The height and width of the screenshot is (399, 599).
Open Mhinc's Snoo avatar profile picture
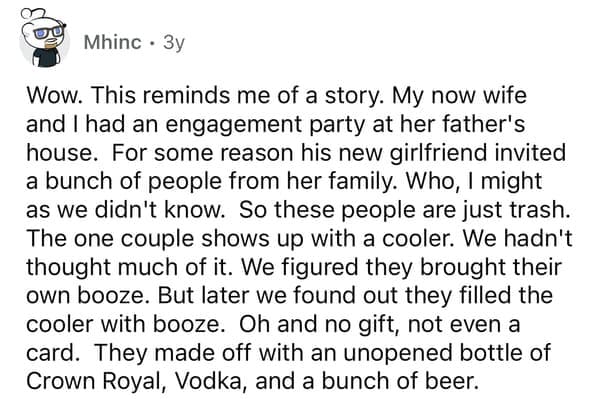click(x=44, y=39)
